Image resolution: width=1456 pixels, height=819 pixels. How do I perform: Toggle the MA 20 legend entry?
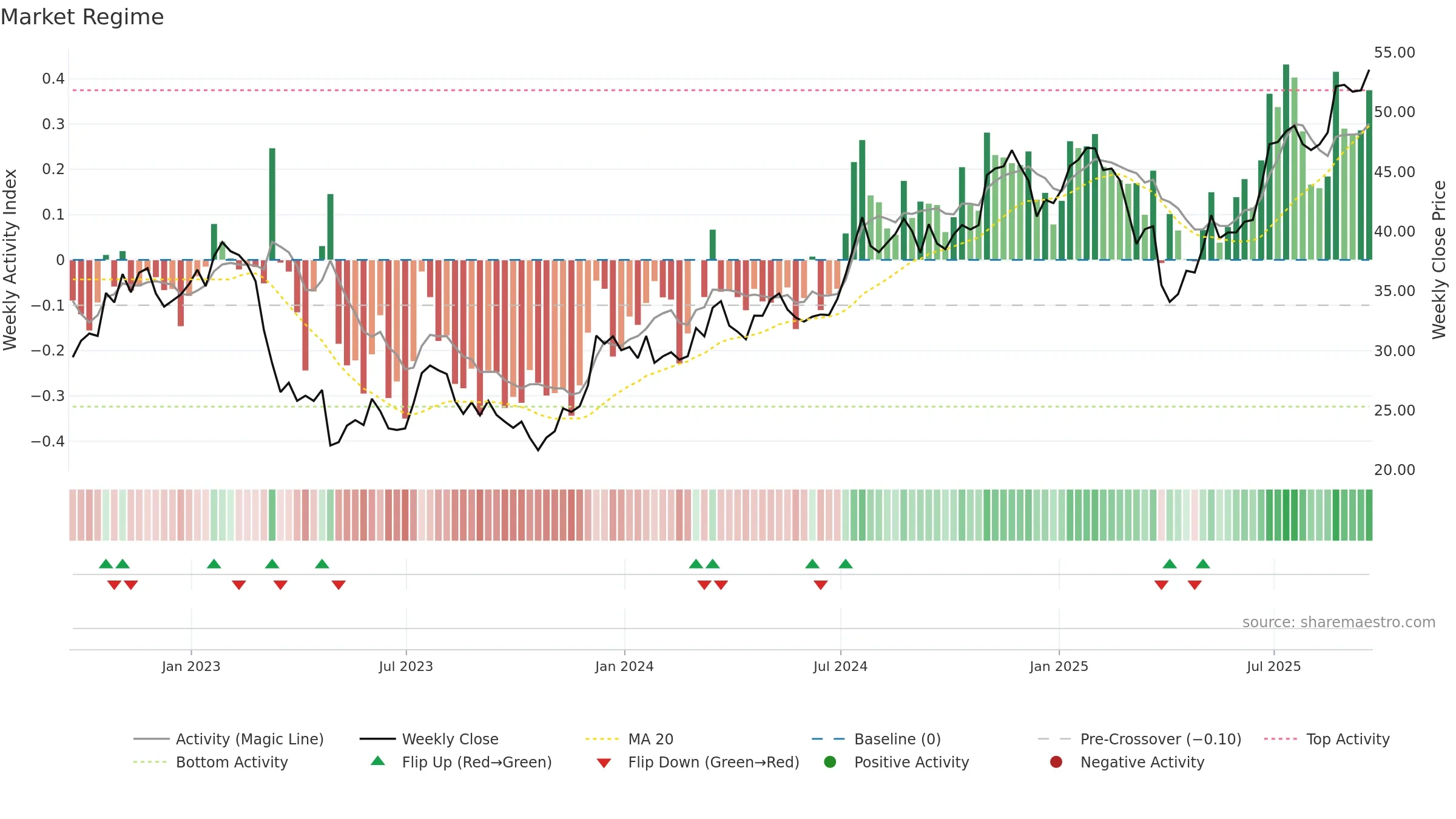tap(629, 739)
